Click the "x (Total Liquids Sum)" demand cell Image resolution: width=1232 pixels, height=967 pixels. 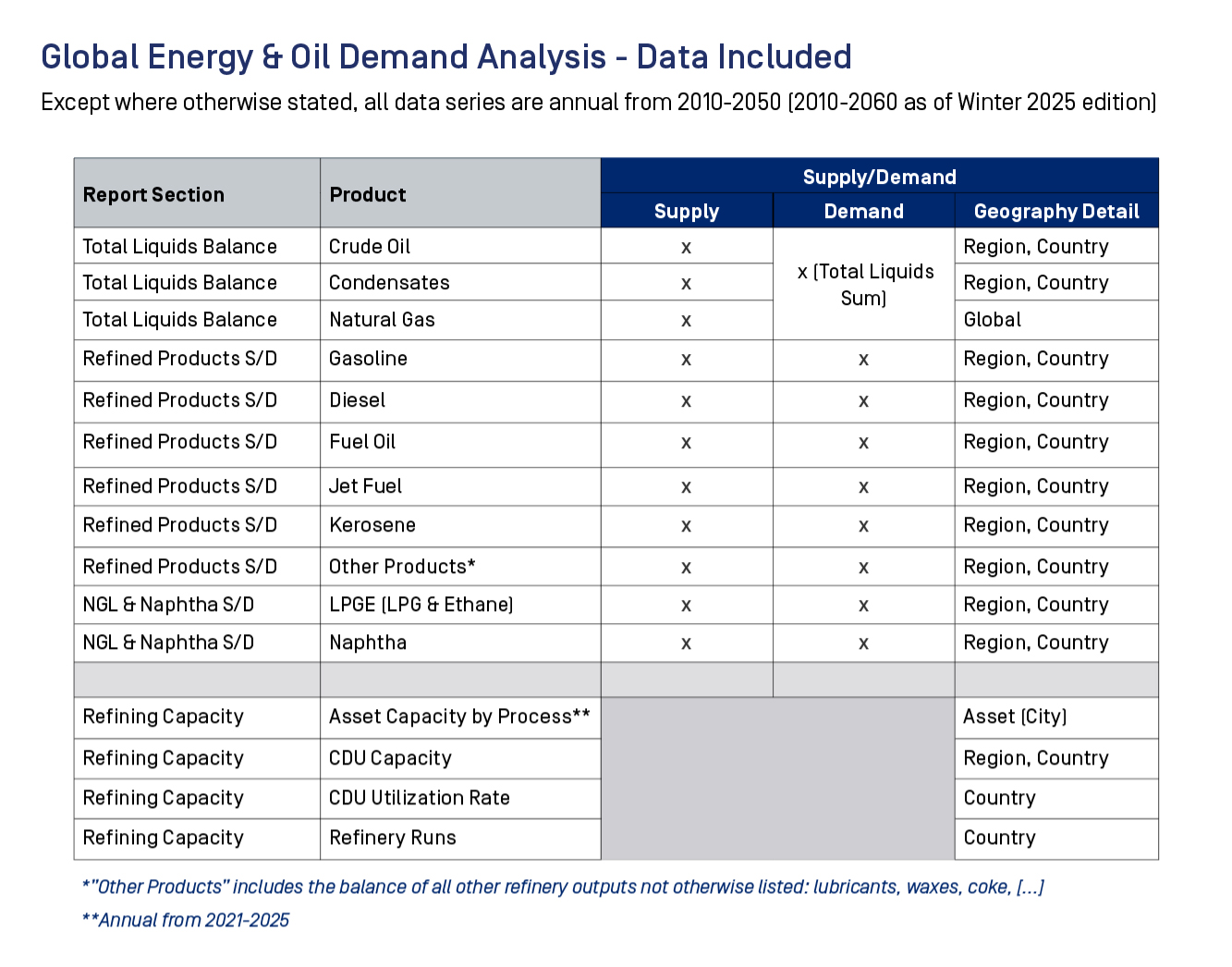coord(863,284)
